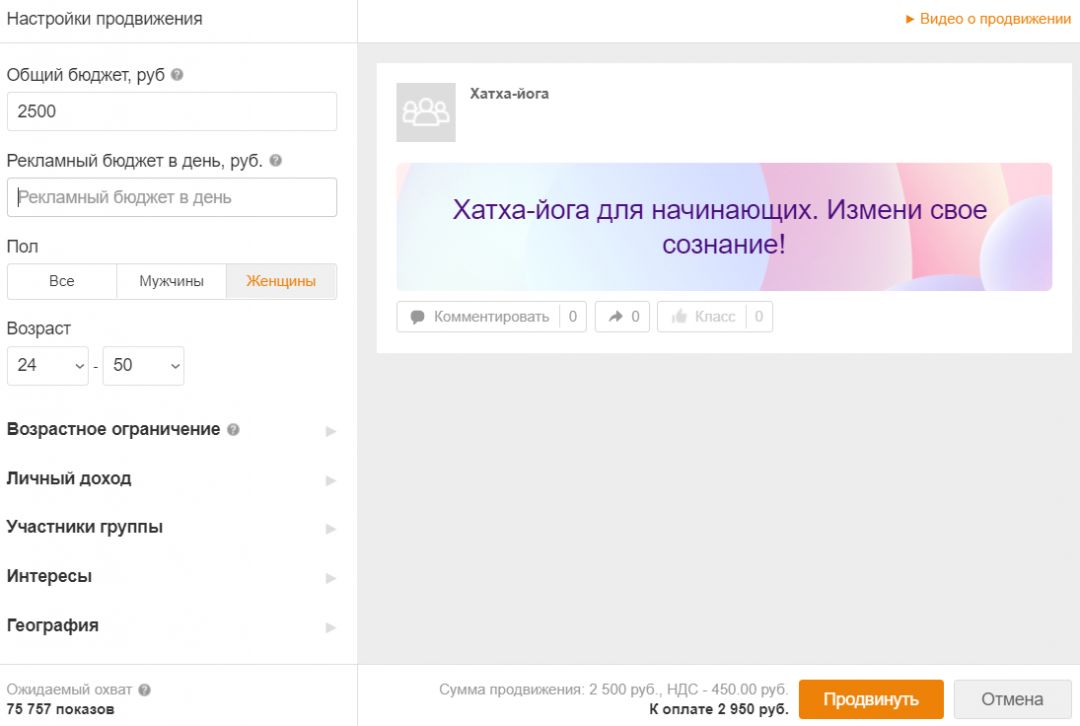The width and height of the screenshot is (1080, 726).
Task: Click help icon next to Общий бюджет
Action: (177, 74)
